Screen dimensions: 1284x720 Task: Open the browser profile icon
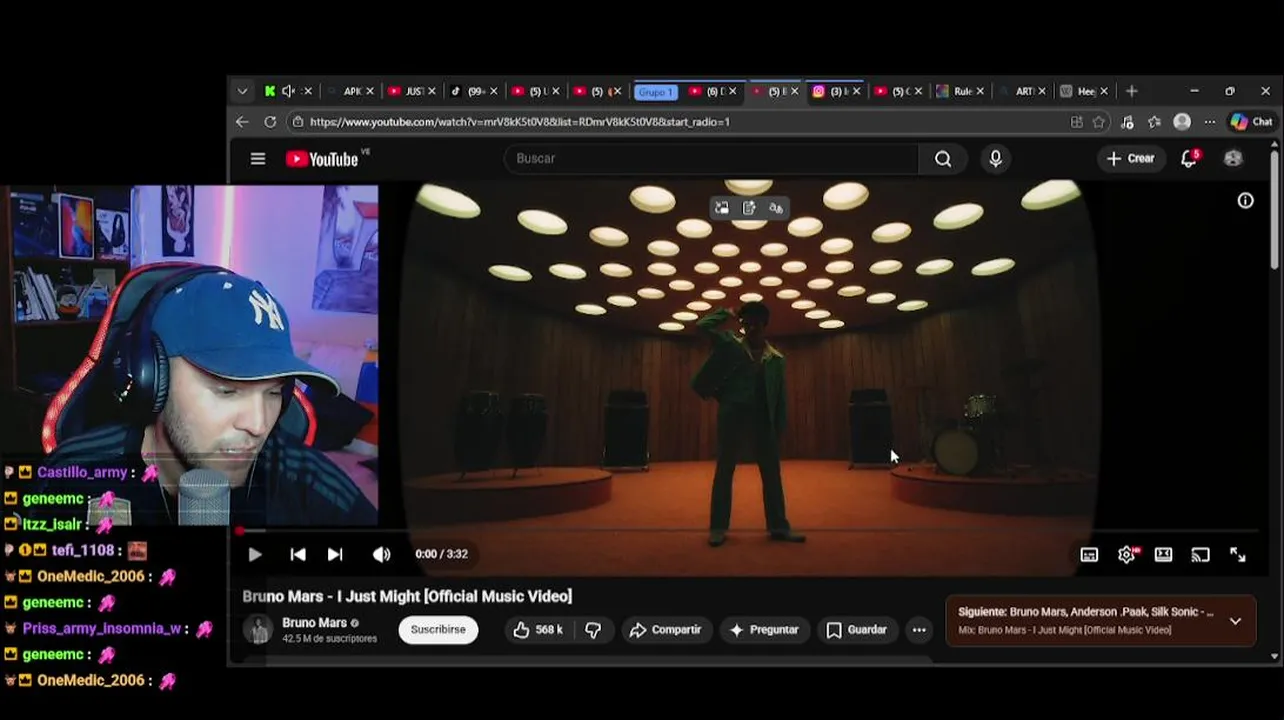tap(1182, 122)
